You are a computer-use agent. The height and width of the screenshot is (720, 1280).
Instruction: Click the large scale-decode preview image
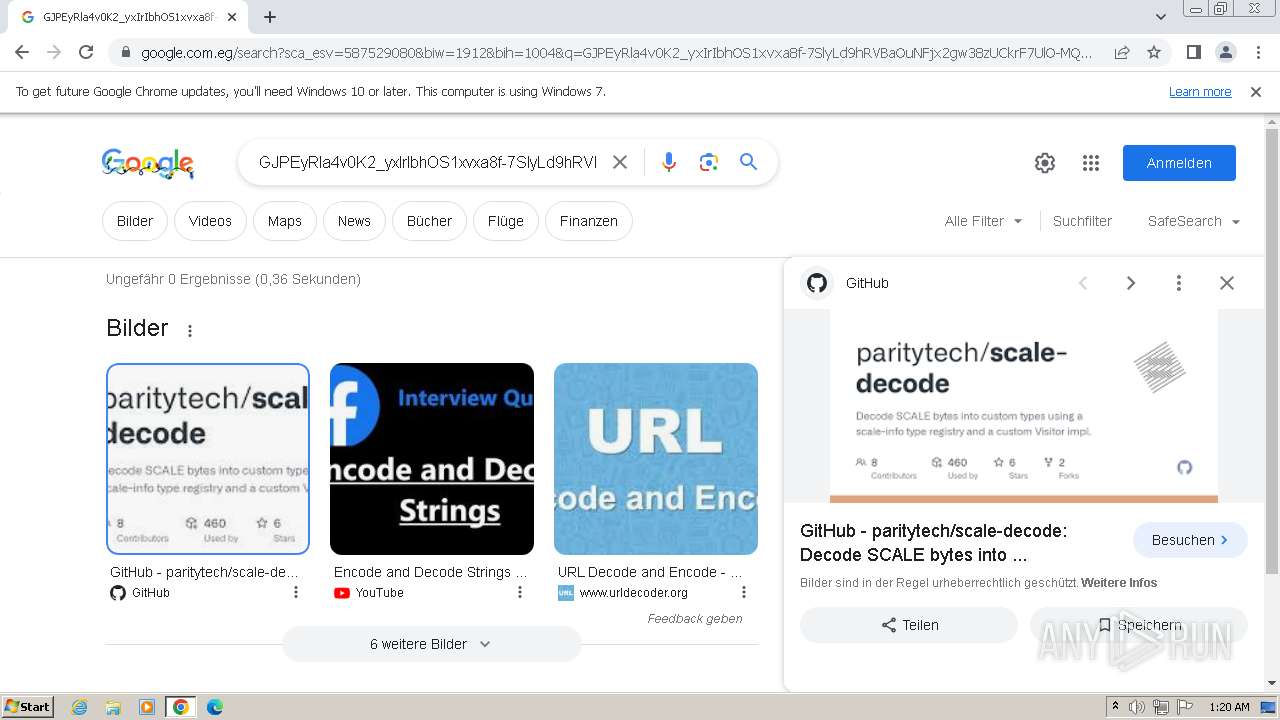click(1024, 406)
